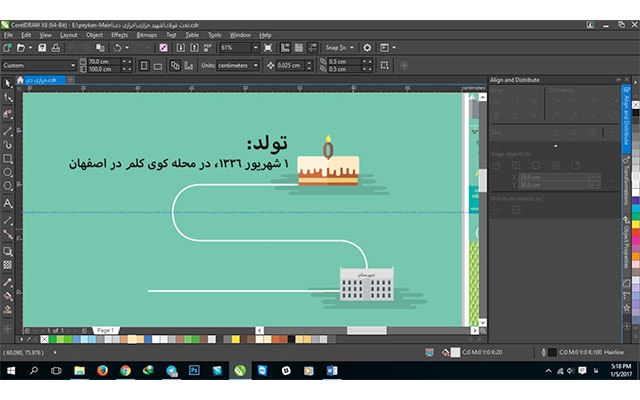
Task: Select the Crop tool
Action: pos(7,113)
